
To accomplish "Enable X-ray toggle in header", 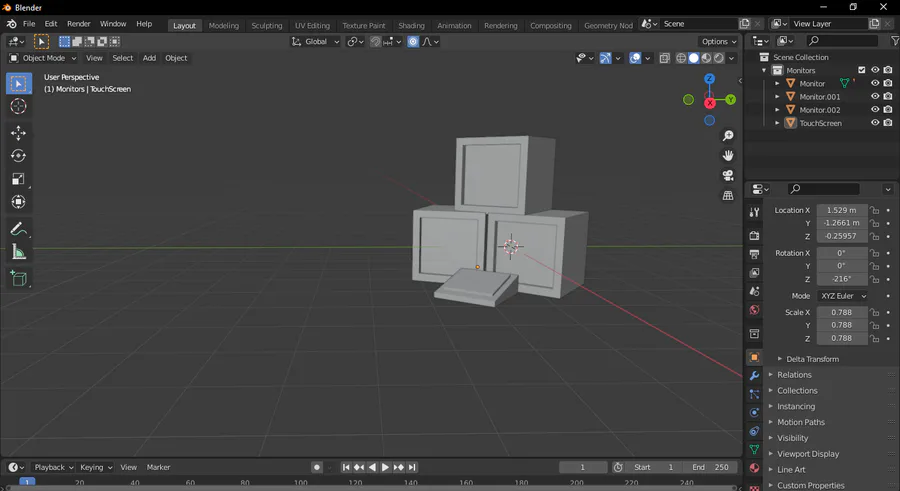I will click(x=664, y=58).
